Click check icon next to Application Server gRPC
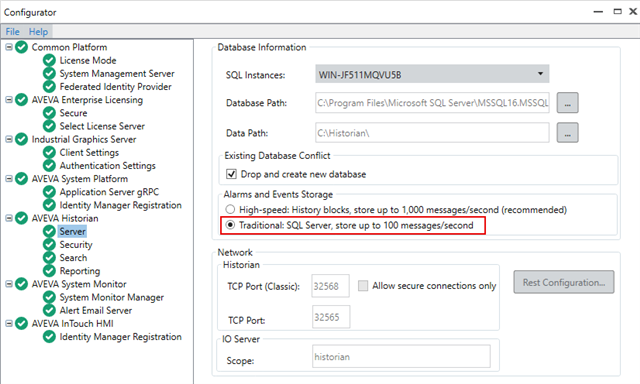 click(x=49, y=192)
